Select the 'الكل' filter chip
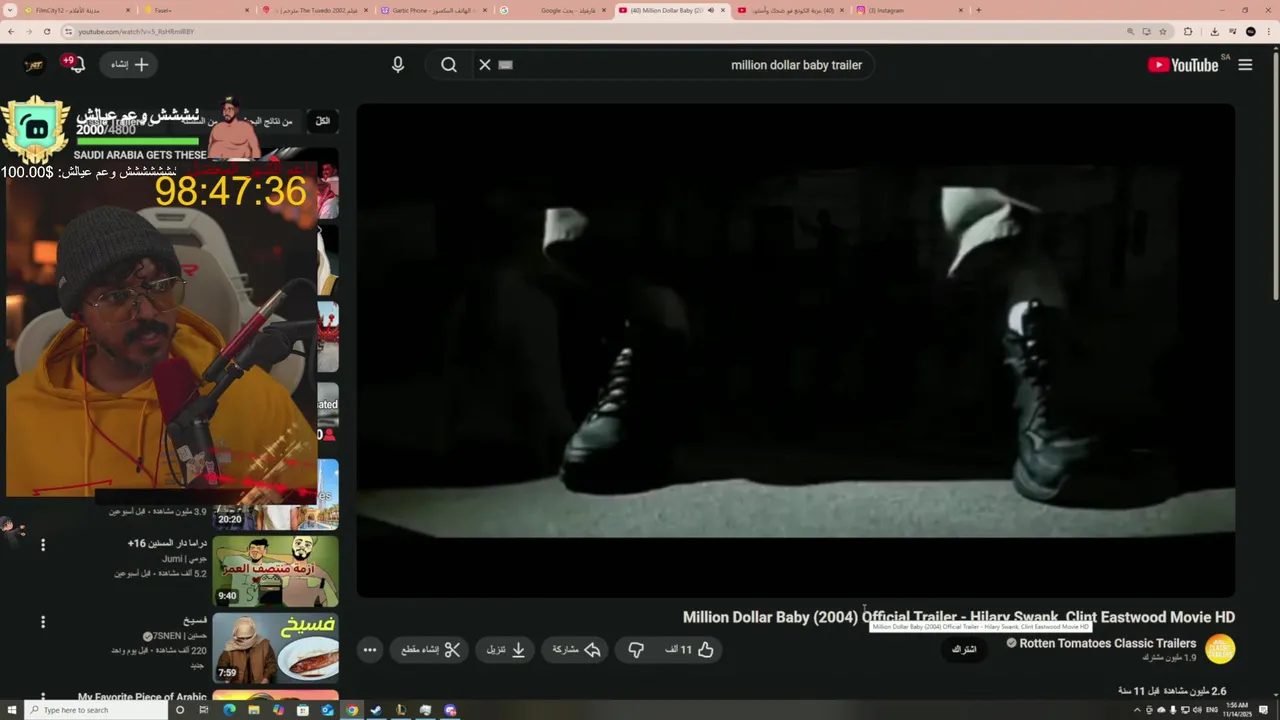Screen dimensions: 1280x720 [x=322, y=121]
